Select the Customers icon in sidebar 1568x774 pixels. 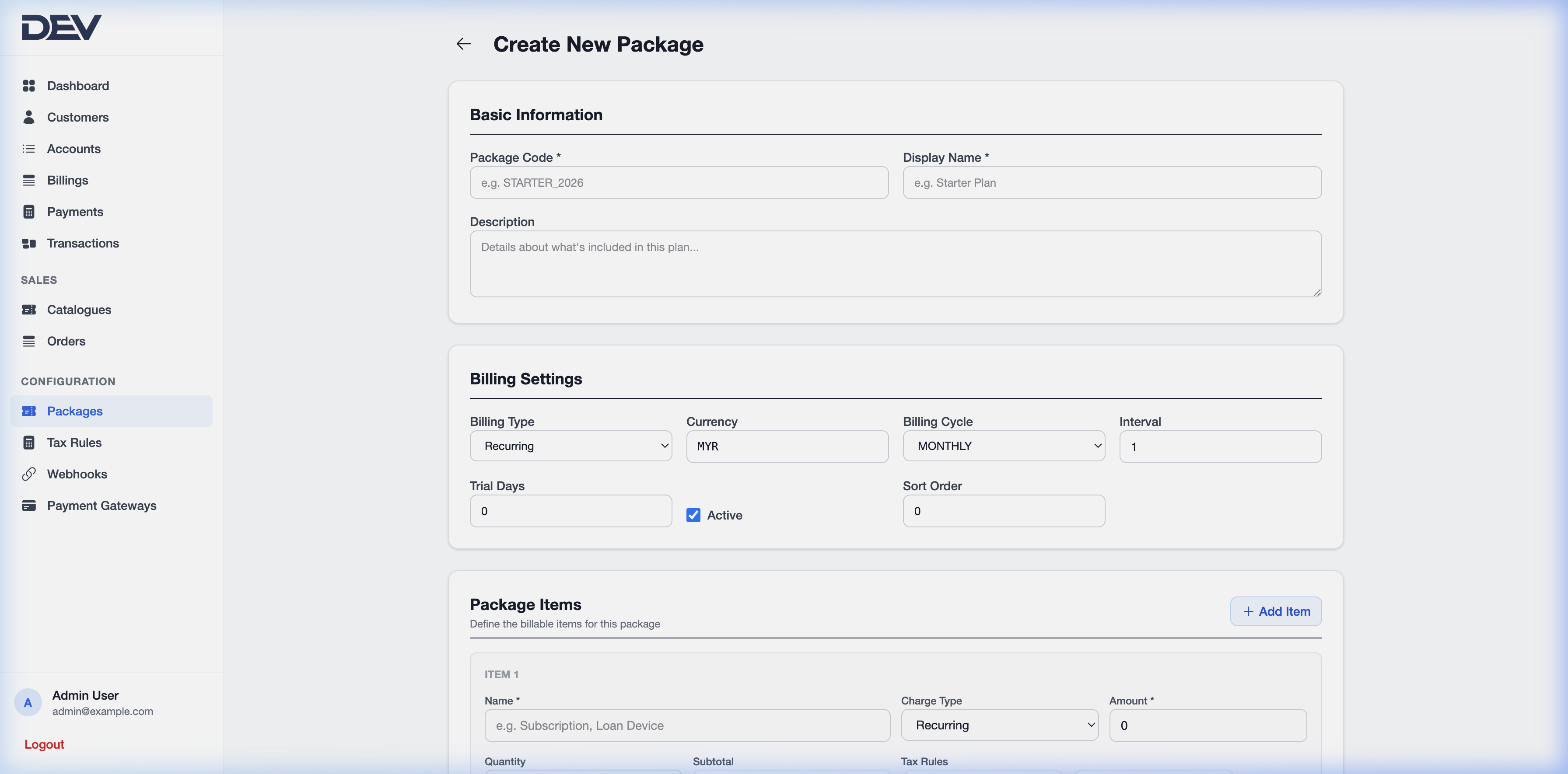tap(29, 117)
